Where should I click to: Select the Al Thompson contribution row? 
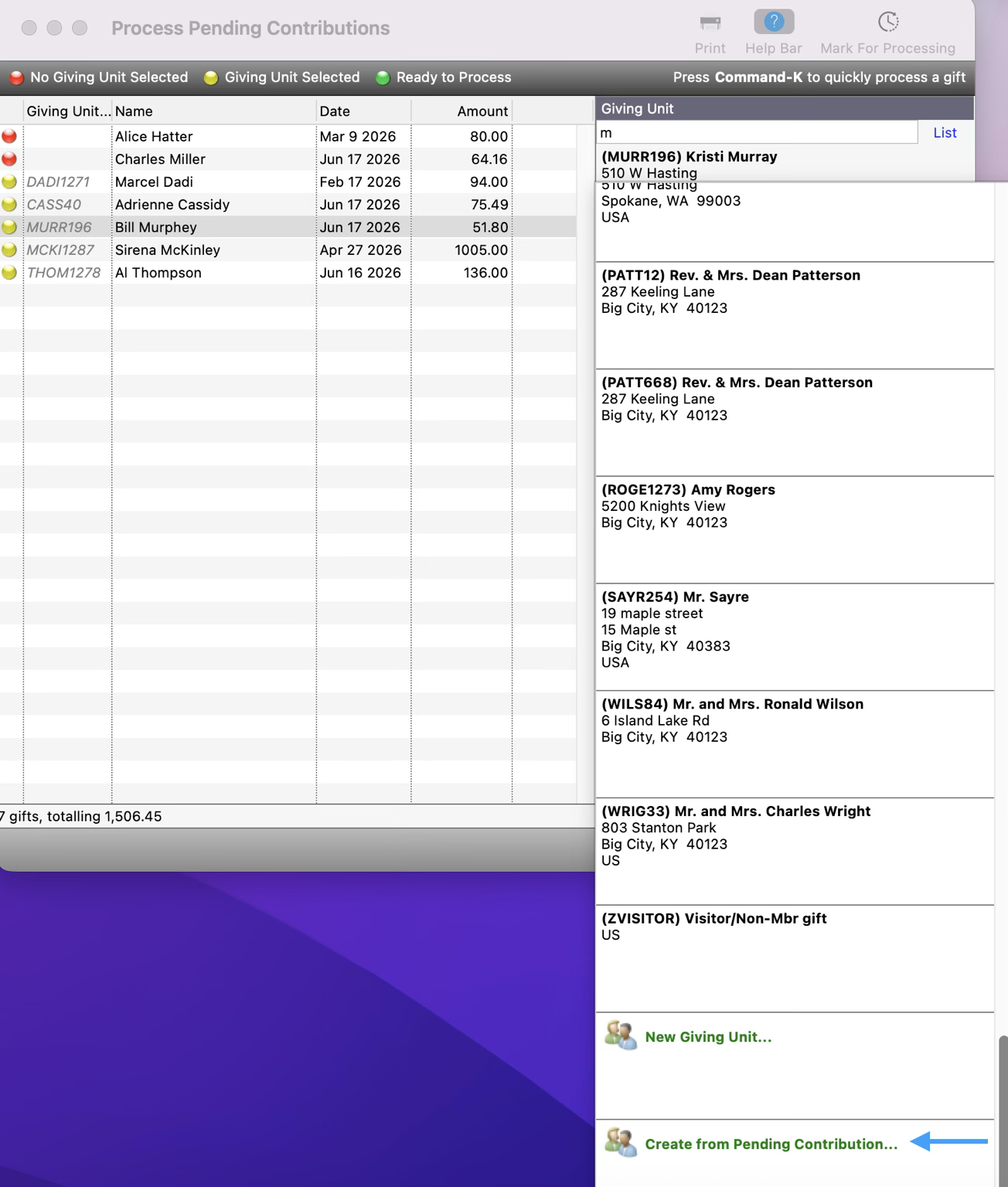[x=288, y=273]
